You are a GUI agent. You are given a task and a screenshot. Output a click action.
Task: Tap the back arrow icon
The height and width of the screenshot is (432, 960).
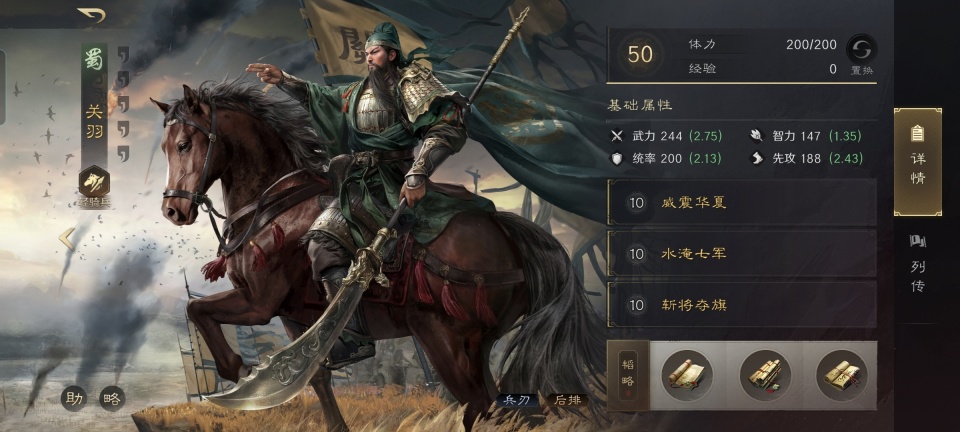[x=91, y=14]
